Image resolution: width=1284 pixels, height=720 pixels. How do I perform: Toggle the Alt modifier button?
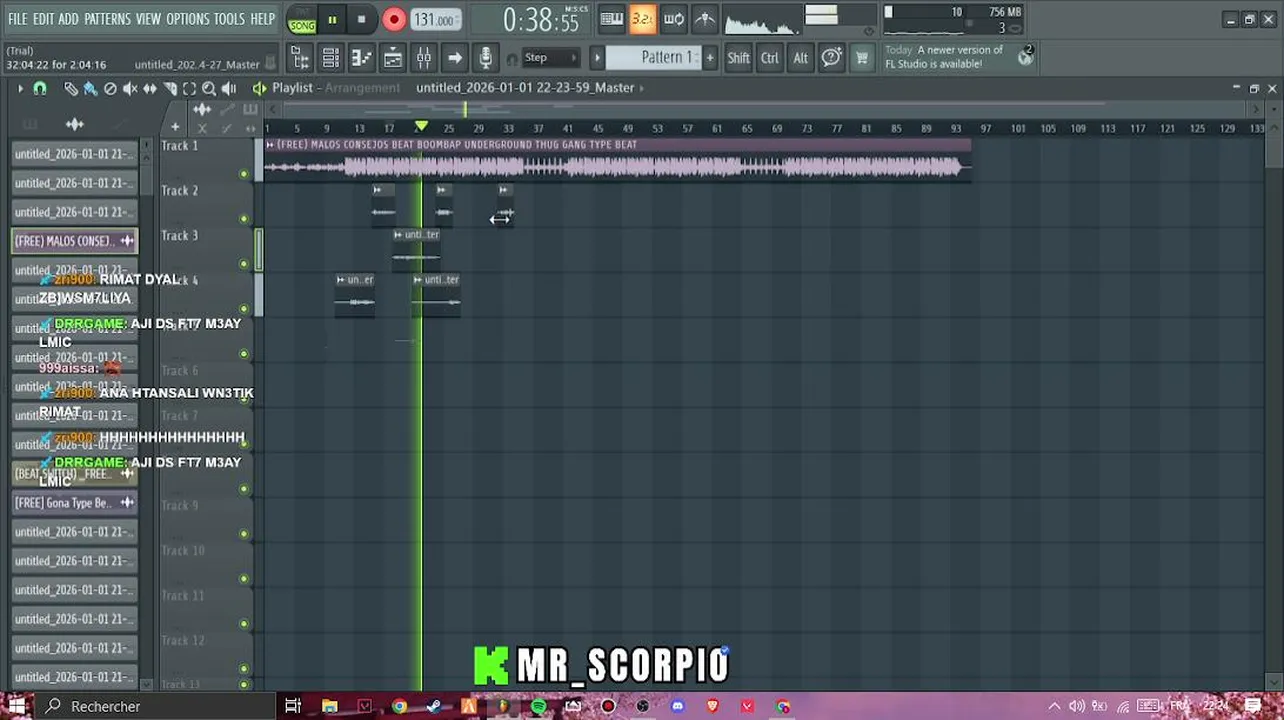tap(800, 58)
